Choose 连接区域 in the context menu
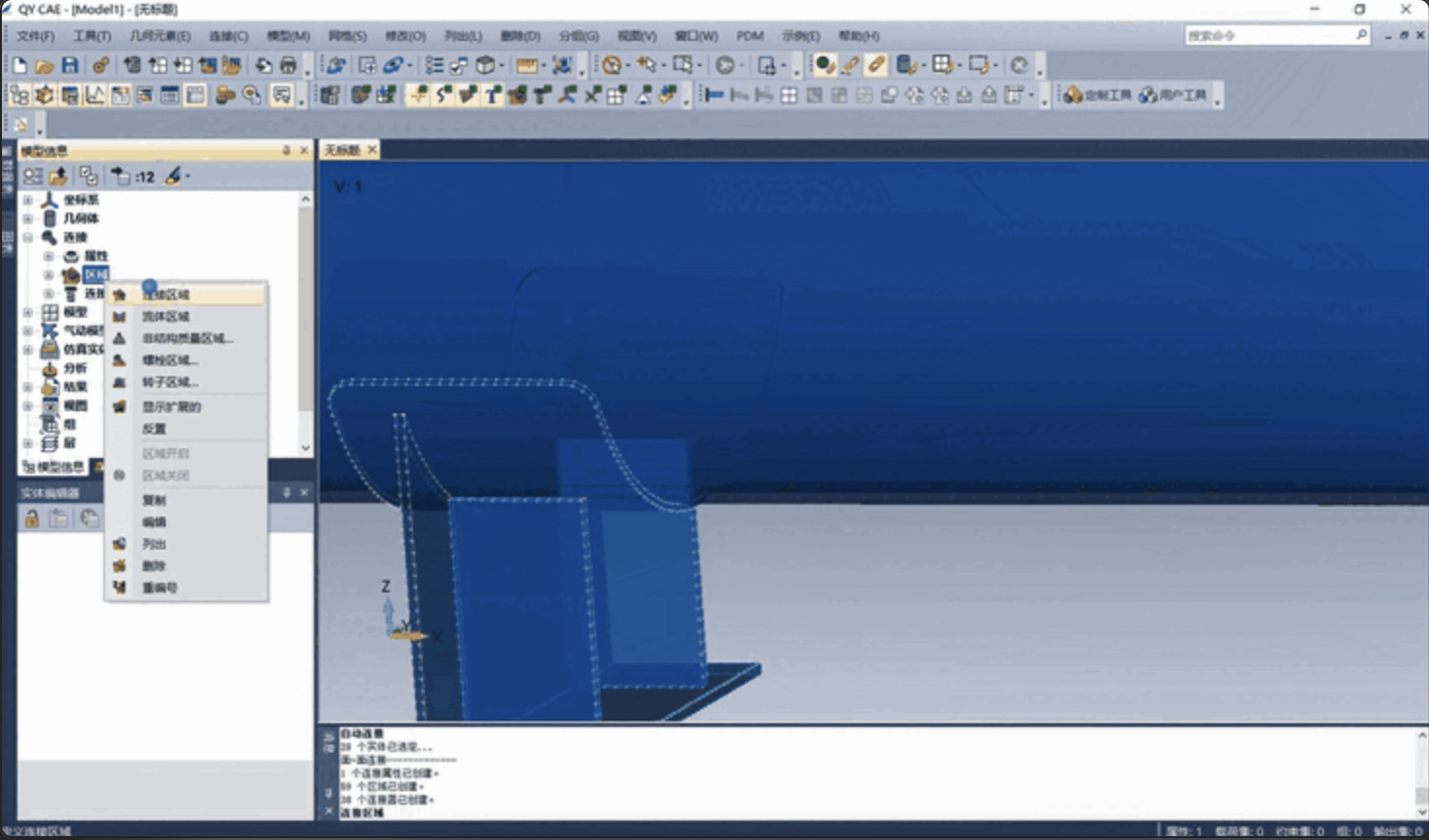Viewport: 1429px width, 840px height. click(x=185, y=294)
